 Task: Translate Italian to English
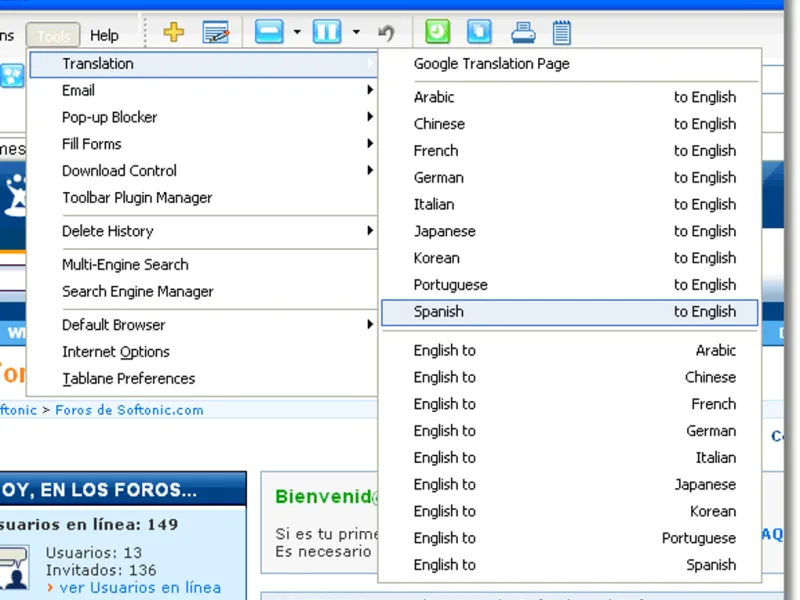pos(569,204)
